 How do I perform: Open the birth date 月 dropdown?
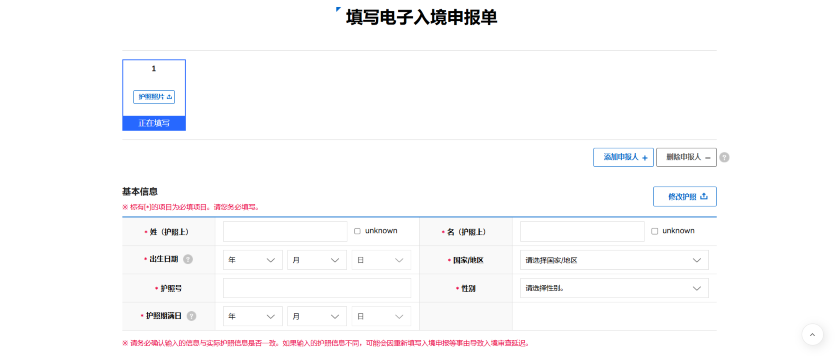(317, 260)
